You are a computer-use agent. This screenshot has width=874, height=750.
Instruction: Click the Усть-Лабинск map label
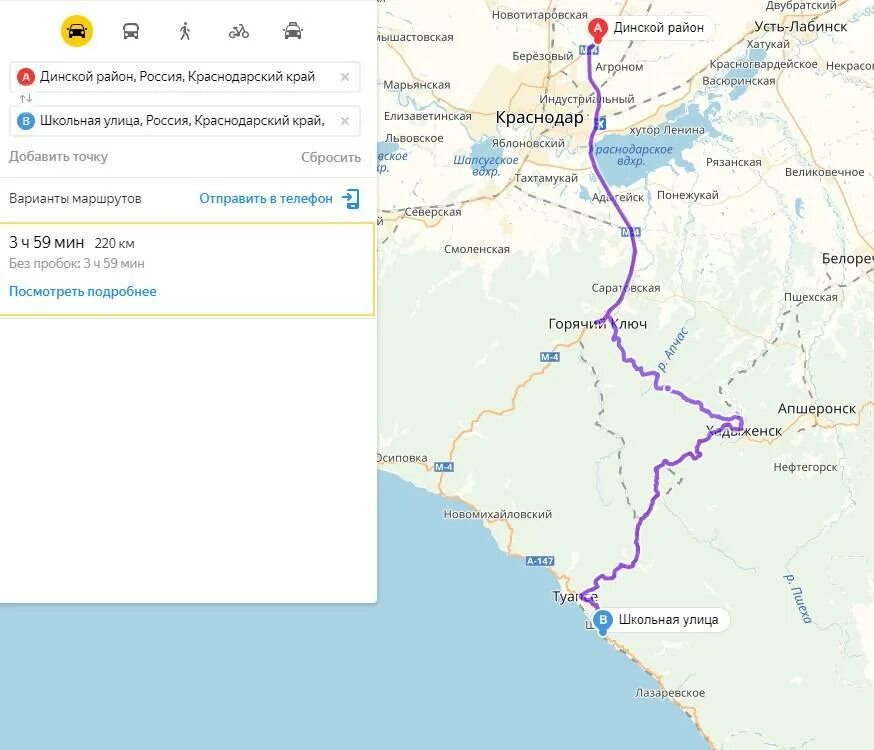tap(800, 26)
